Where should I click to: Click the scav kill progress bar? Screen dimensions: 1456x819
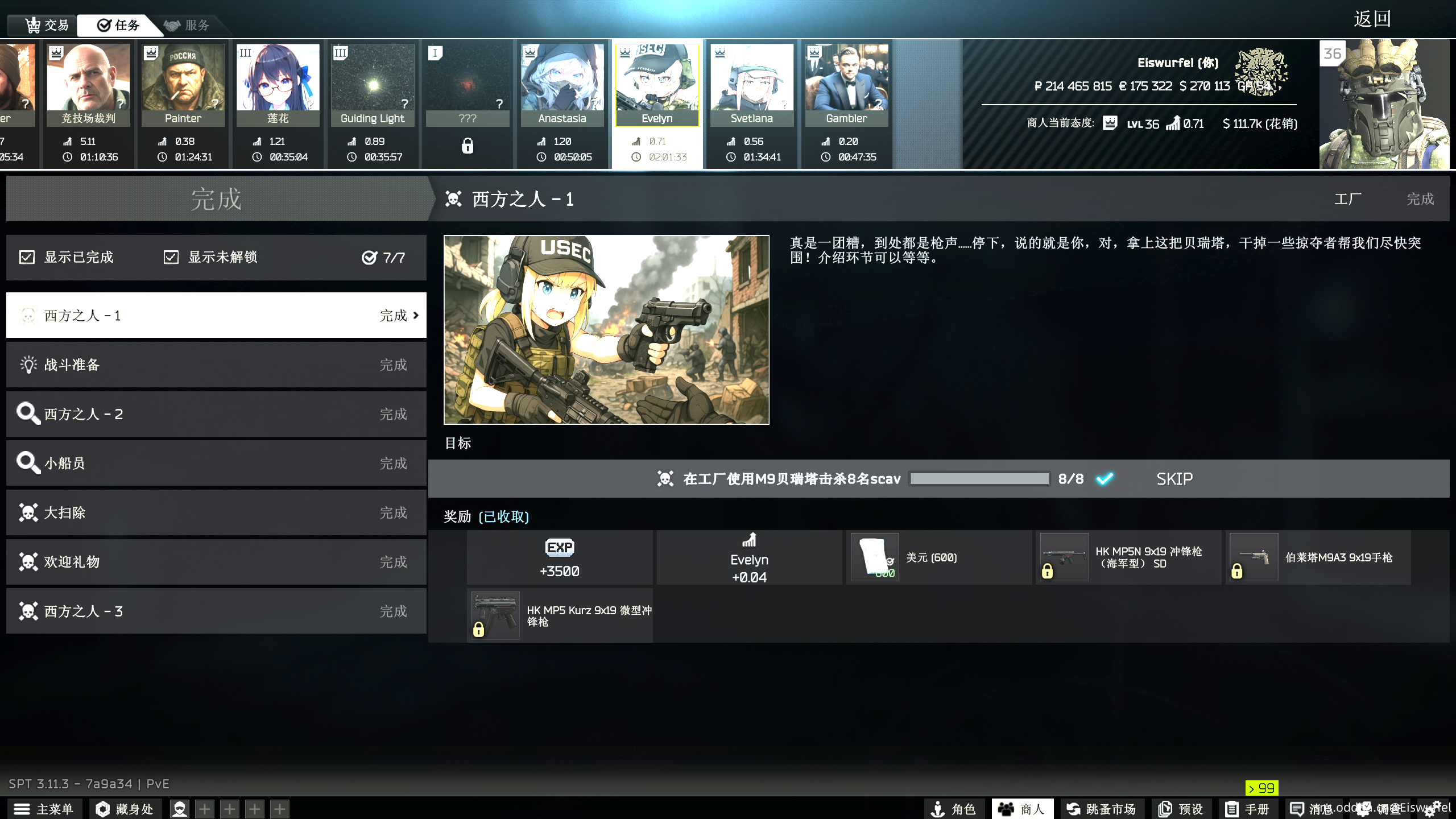(x=979, y=479)
